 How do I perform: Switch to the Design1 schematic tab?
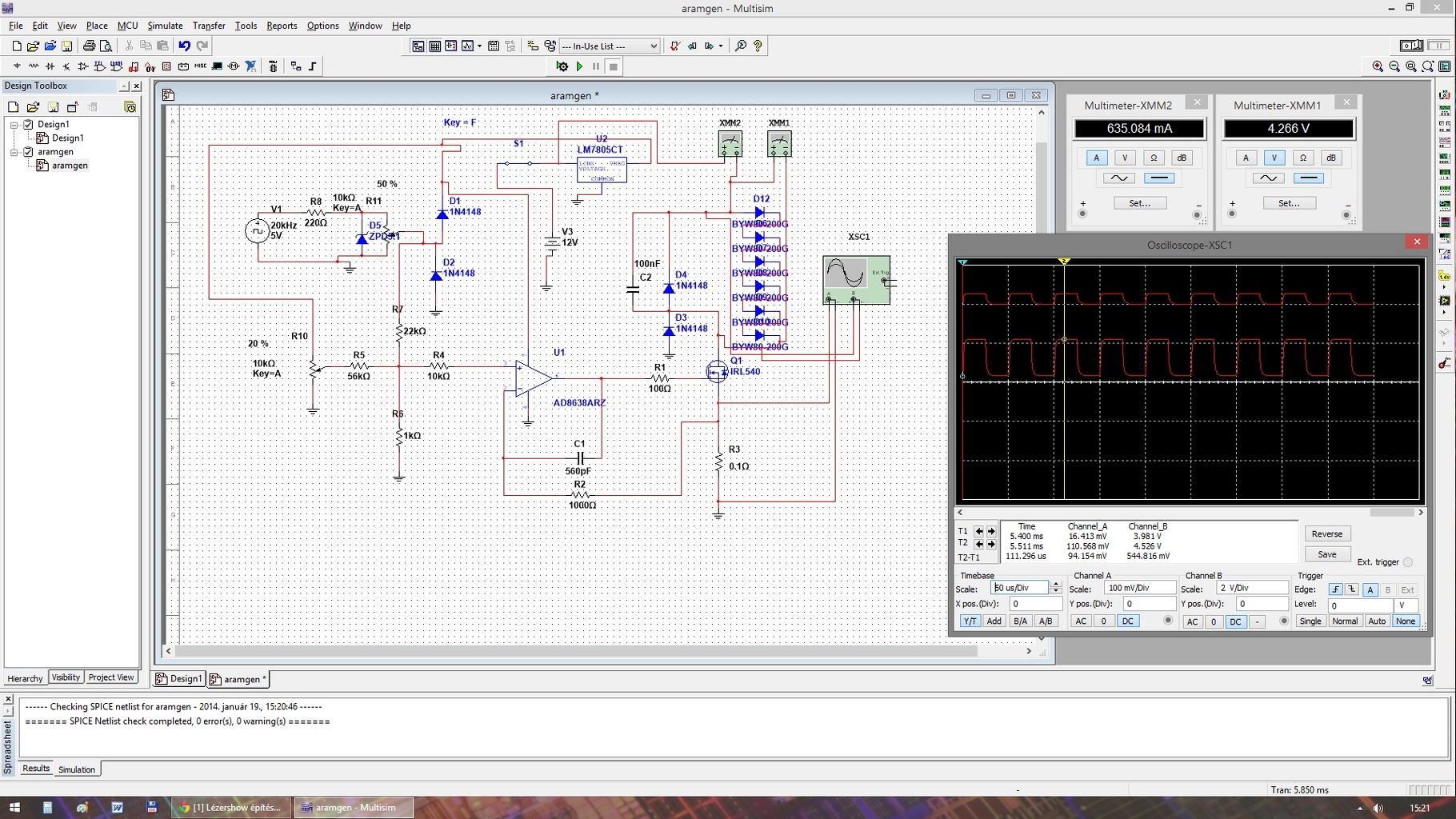(179, 679)
